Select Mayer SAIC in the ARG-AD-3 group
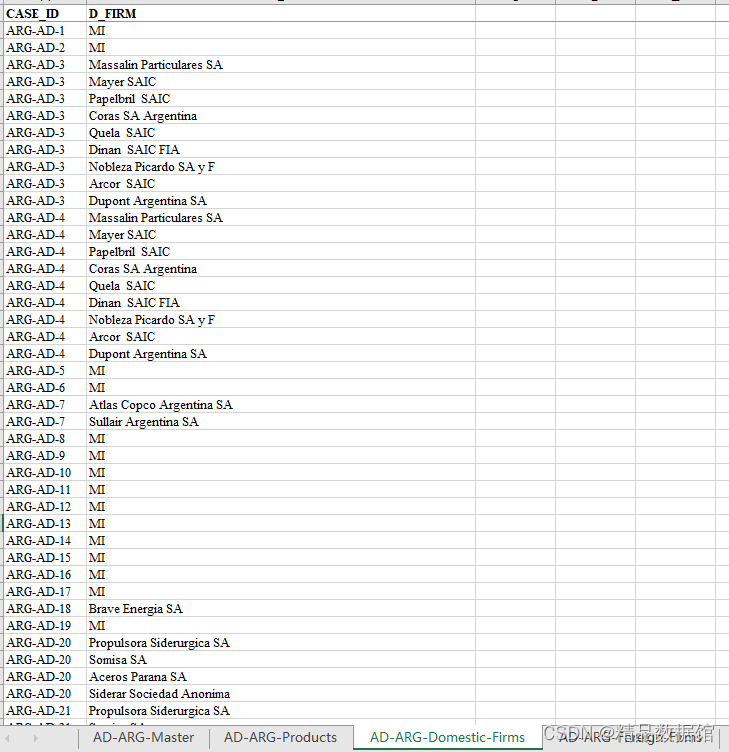Image resolution: width=729 pixels, height=752 pixels. coord(281,82)
